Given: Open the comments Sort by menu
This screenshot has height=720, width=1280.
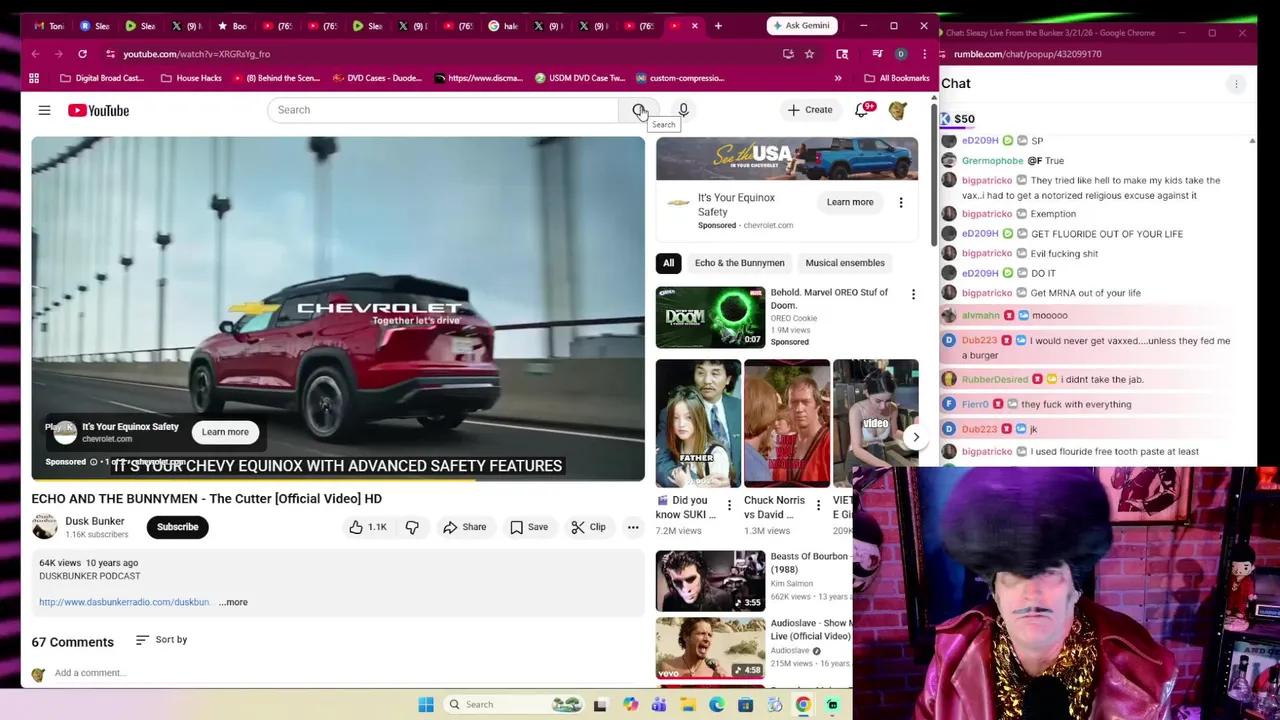Looking at the screenshot, I should [x=161, y=640].
